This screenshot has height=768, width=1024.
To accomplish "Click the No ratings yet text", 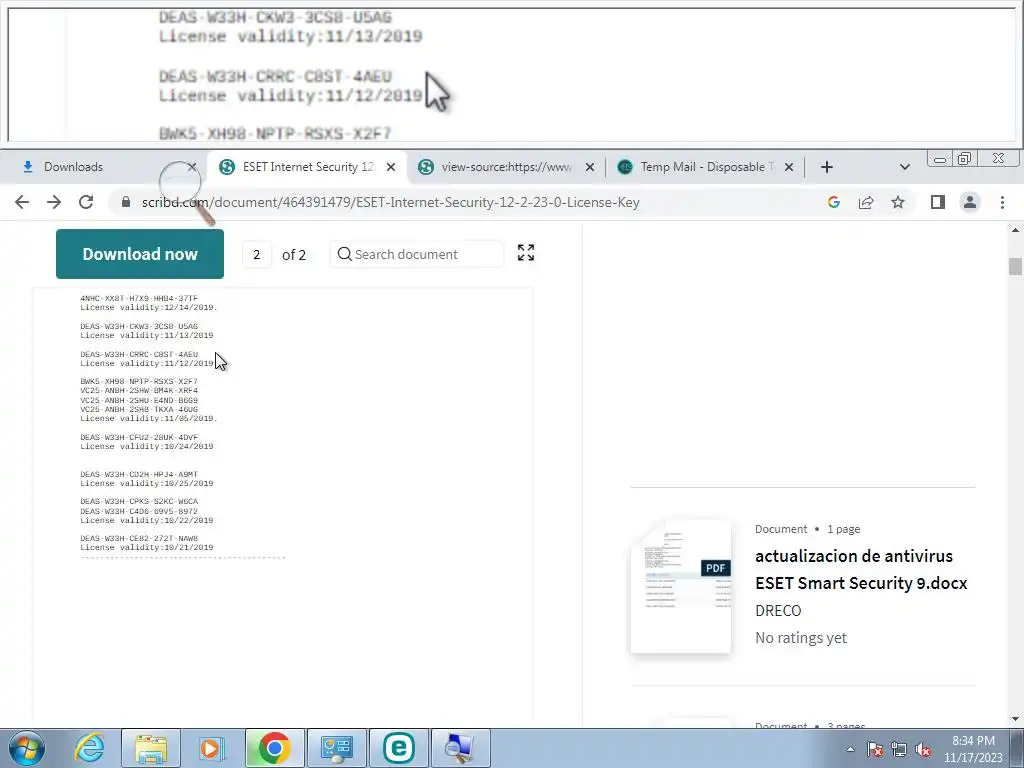I will [801, 638].
